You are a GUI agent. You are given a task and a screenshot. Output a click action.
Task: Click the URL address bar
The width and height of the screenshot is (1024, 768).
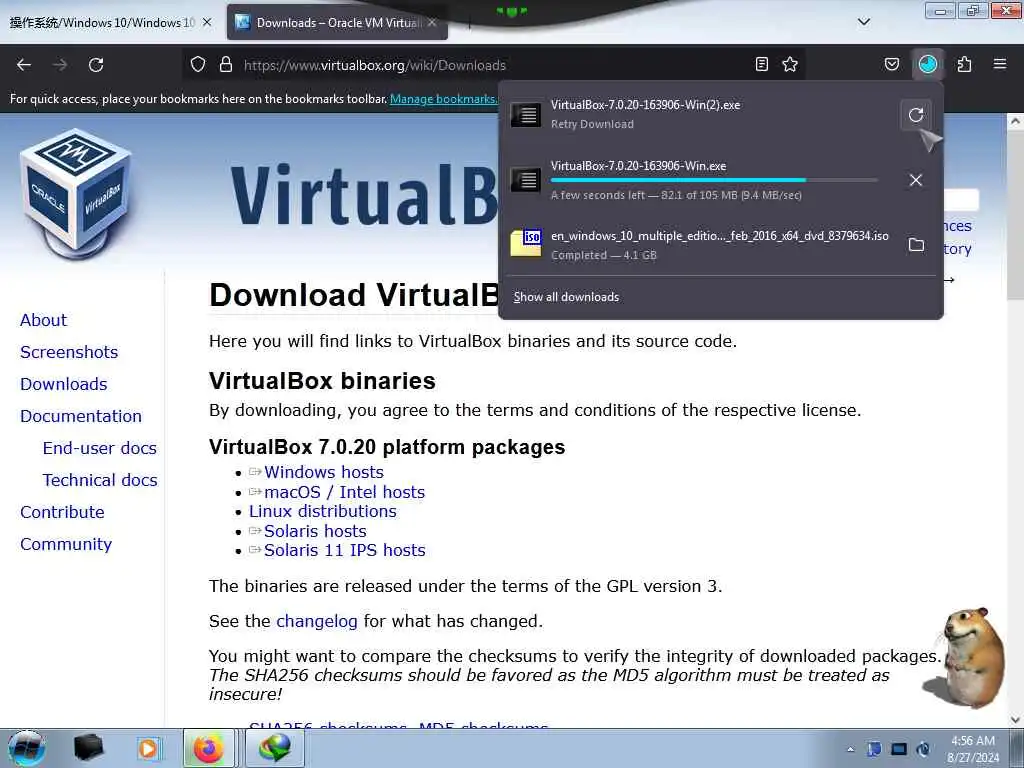pyautogui.click(x=494, y=65)
